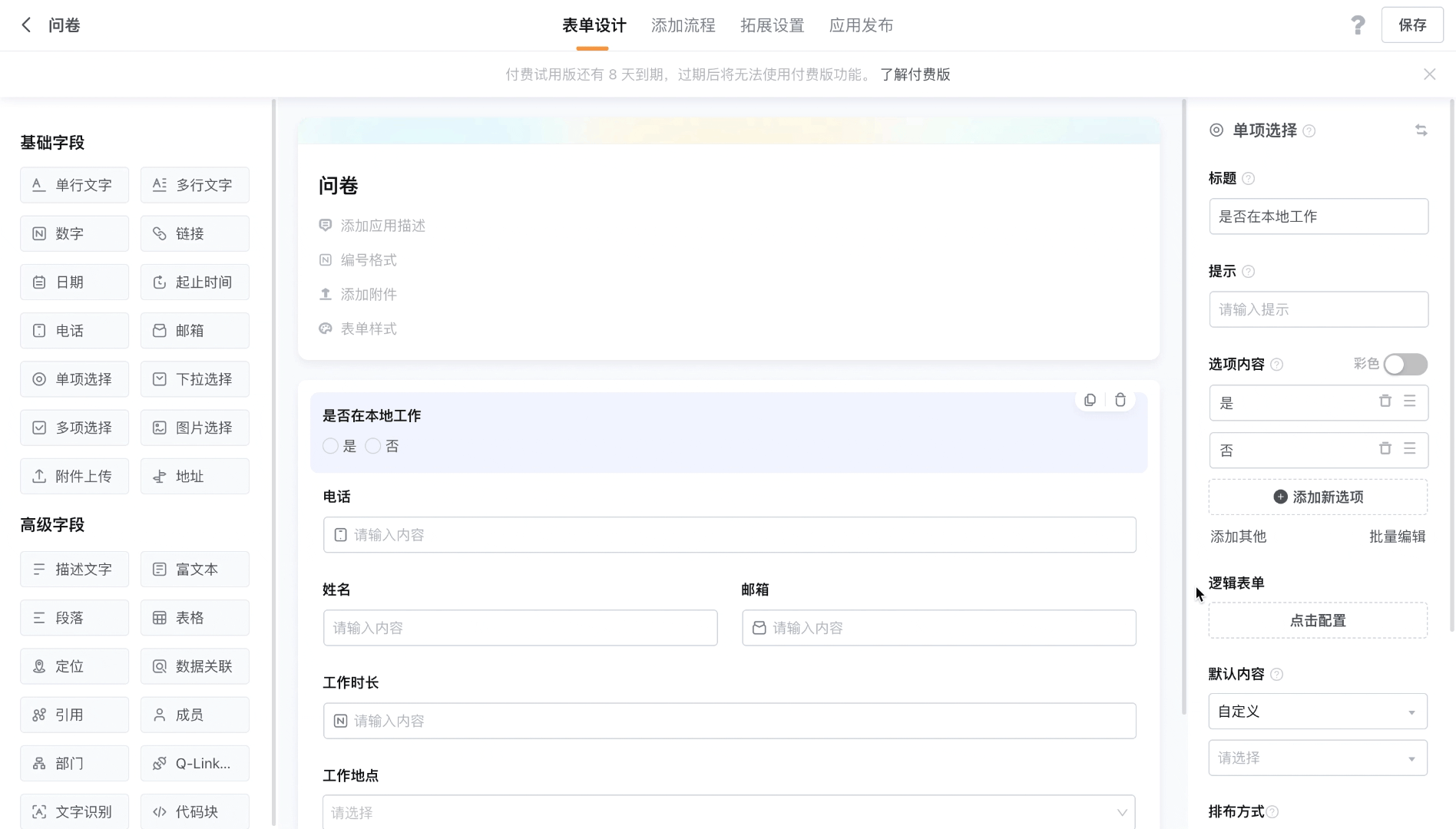Add a 单行文字 field
Screen dimensions: 1456x829
tap(74, 185)
